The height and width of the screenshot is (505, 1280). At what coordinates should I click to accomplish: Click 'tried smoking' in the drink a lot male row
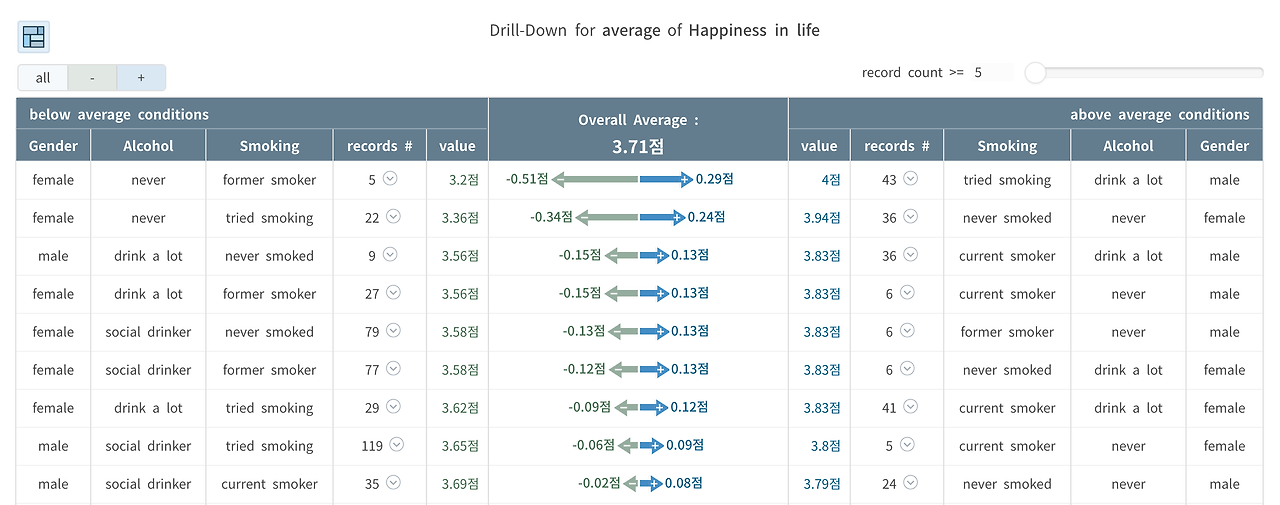1007,180
